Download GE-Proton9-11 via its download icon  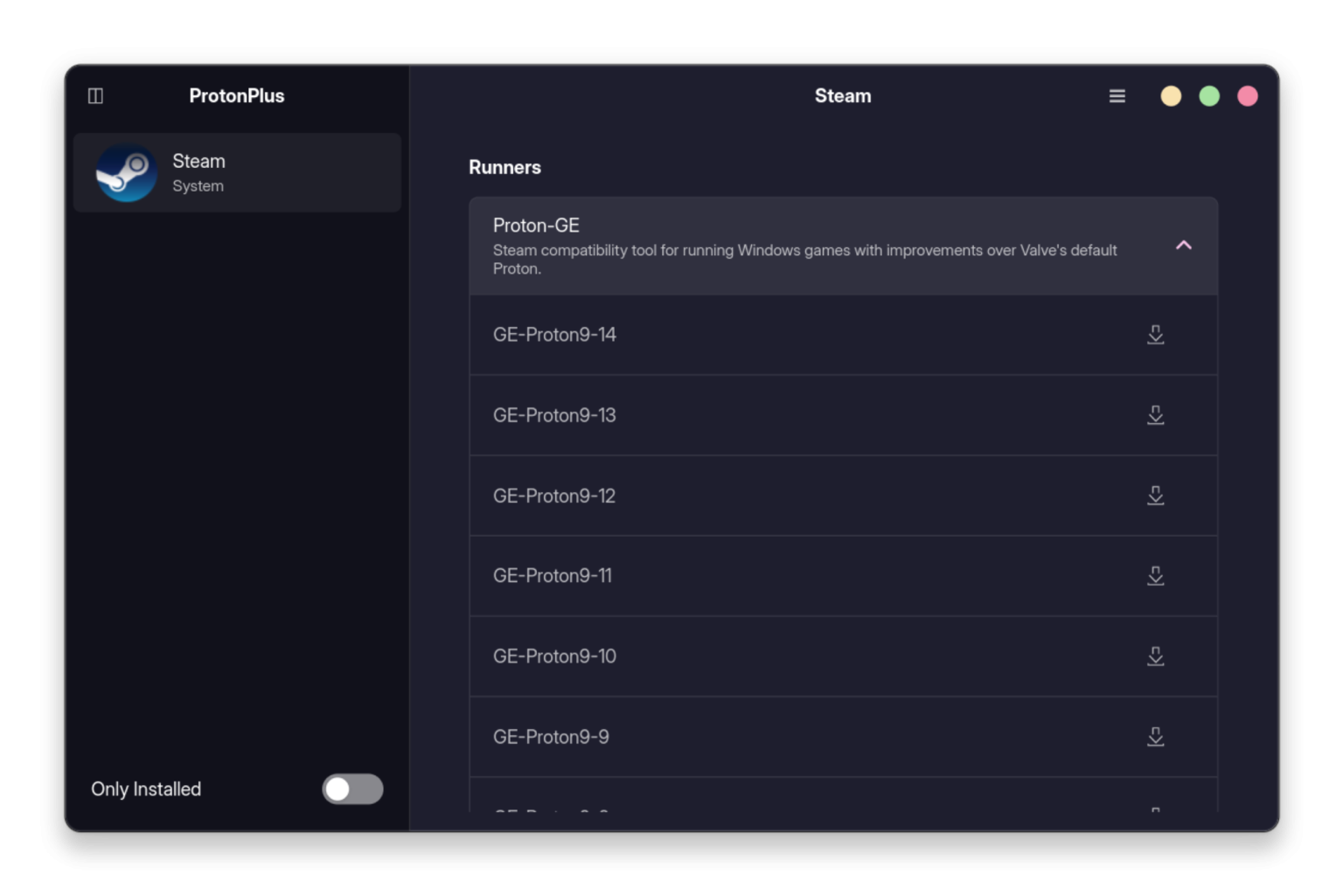(1155, 576)
